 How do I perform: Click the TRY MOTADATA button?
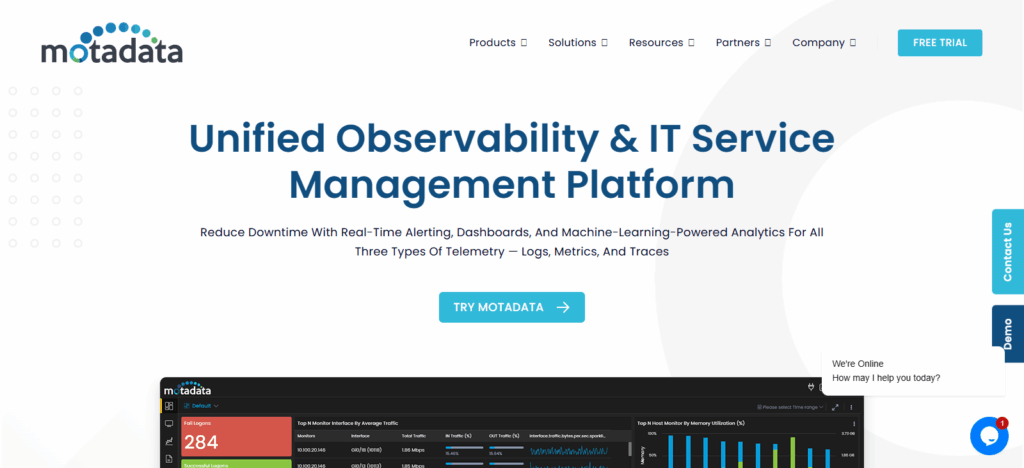[x=511, y=307]
